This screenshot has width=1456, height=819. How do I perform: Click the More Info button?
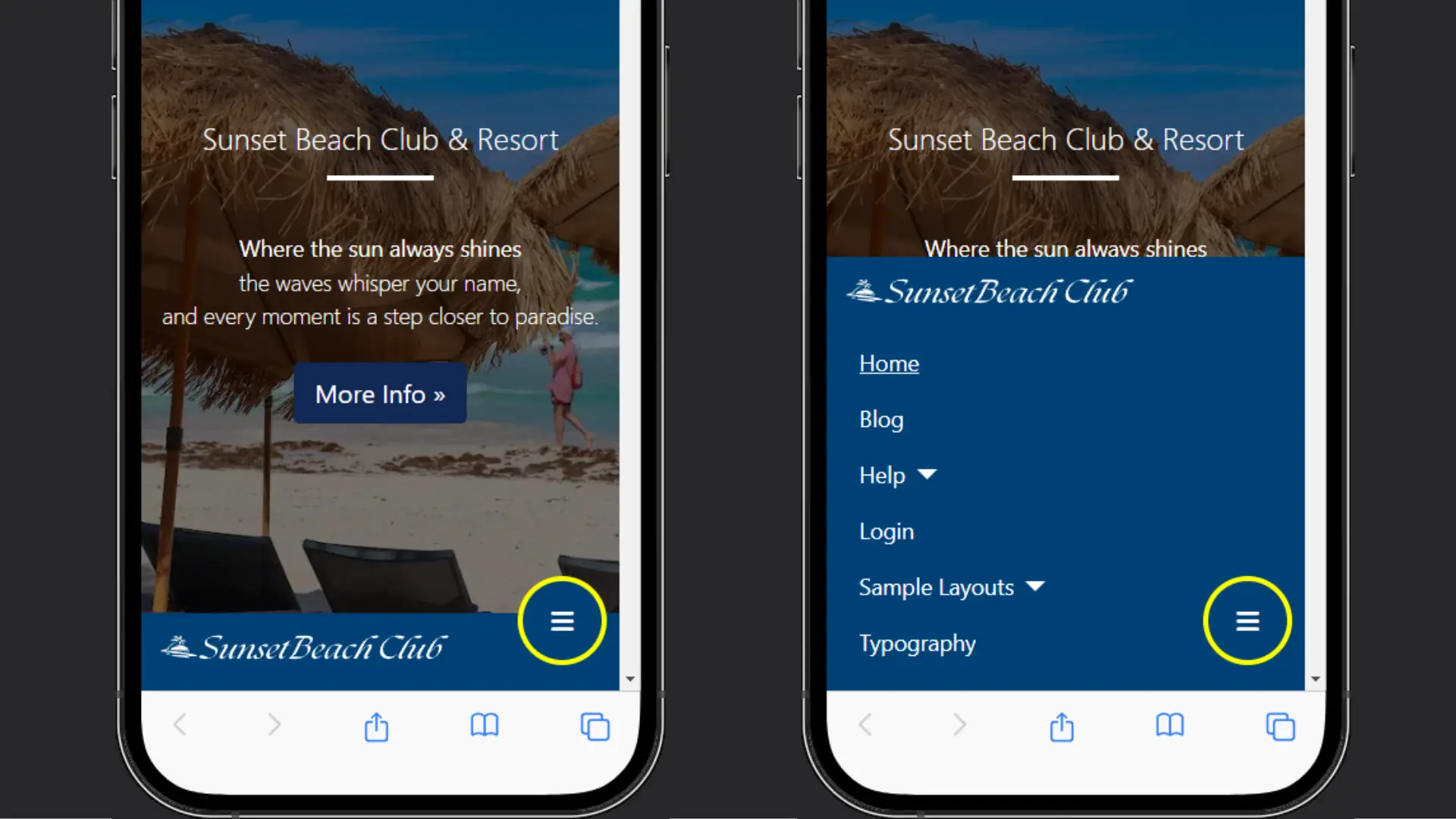click(x=380, y=393)
